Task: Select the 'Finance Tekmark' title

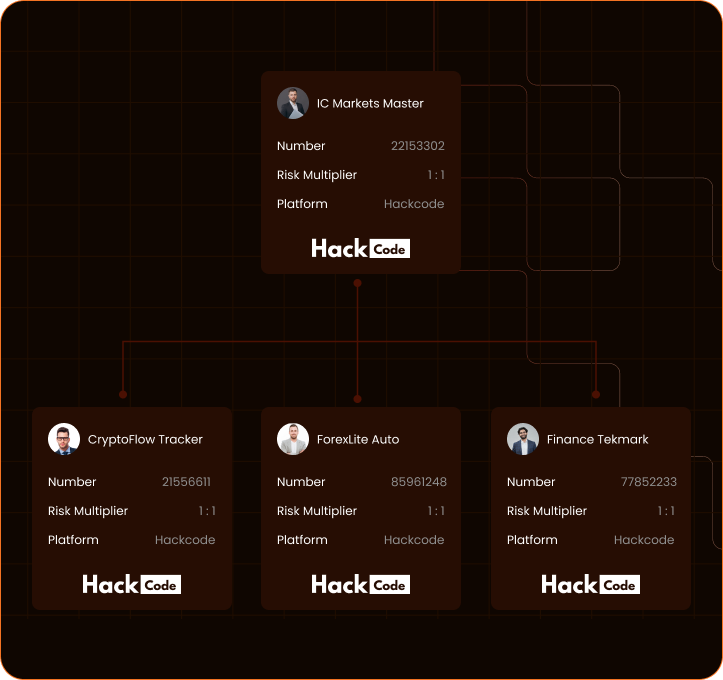Action: [x=598, y=439]
